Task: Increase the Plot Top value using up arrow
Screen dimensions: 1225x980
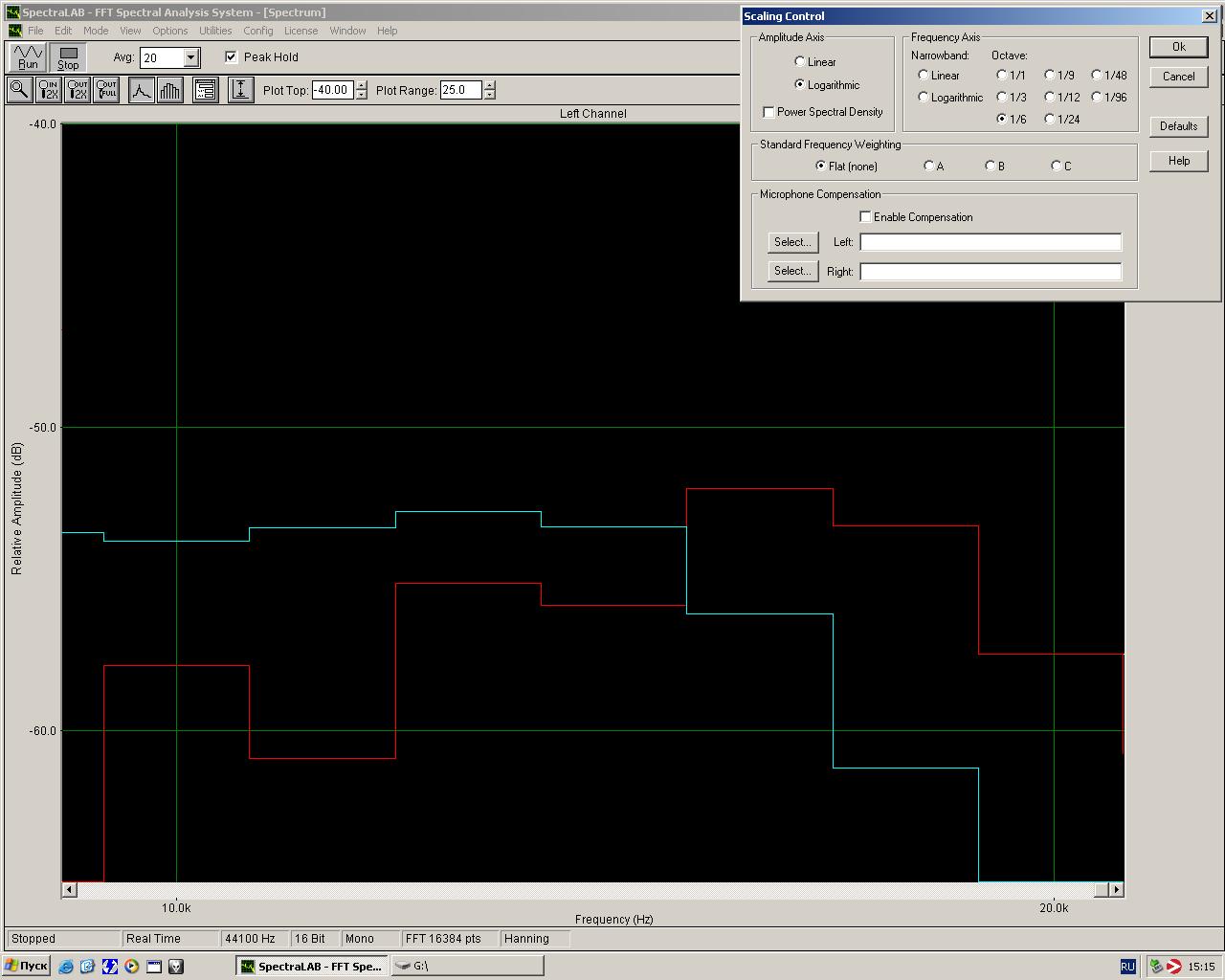Action: pos(361,85)
